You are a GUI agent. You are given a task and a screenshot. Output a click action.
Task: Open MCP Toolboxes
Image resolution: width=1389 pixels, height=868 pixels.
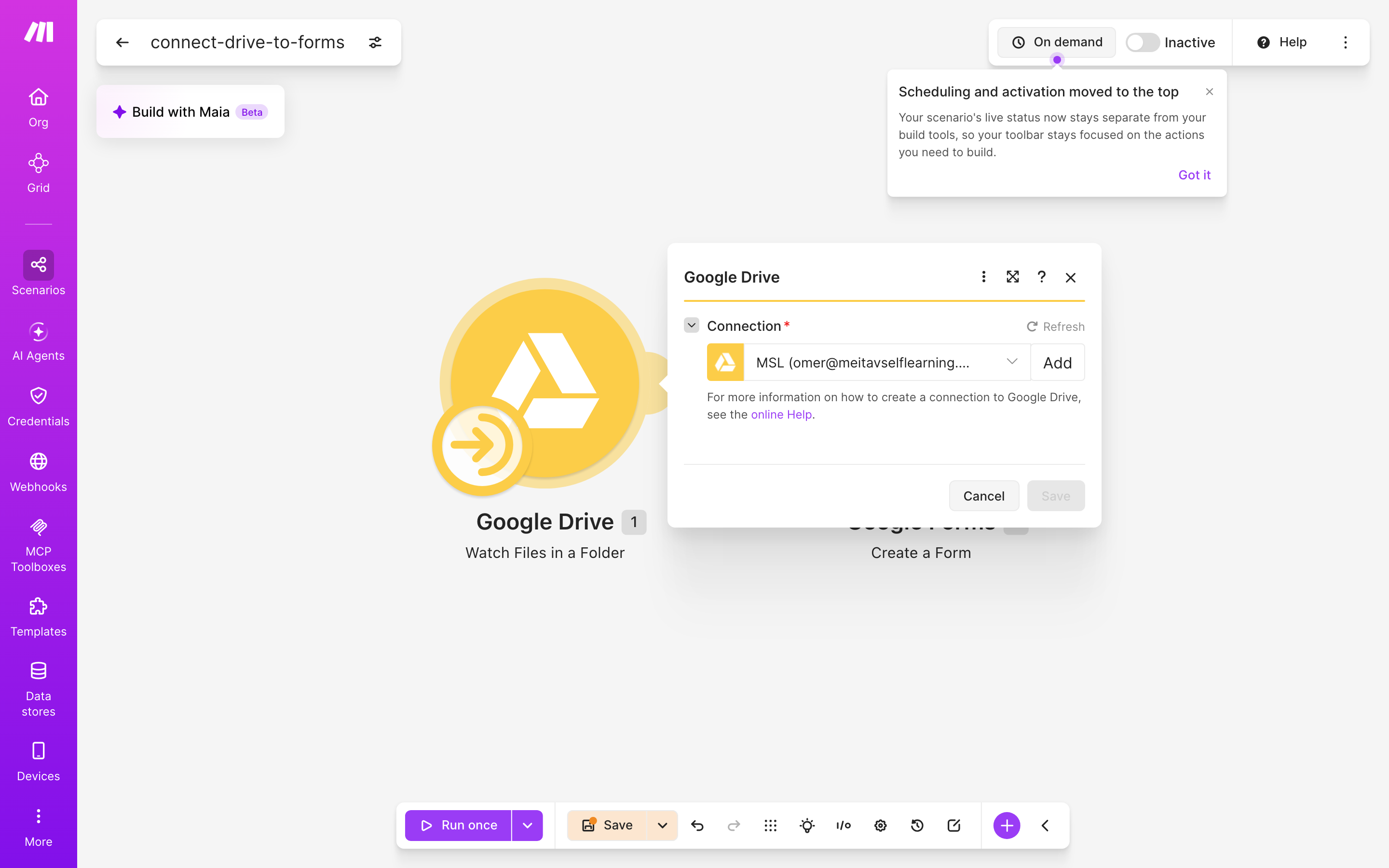pyautogui.click(x=39, y=545)
